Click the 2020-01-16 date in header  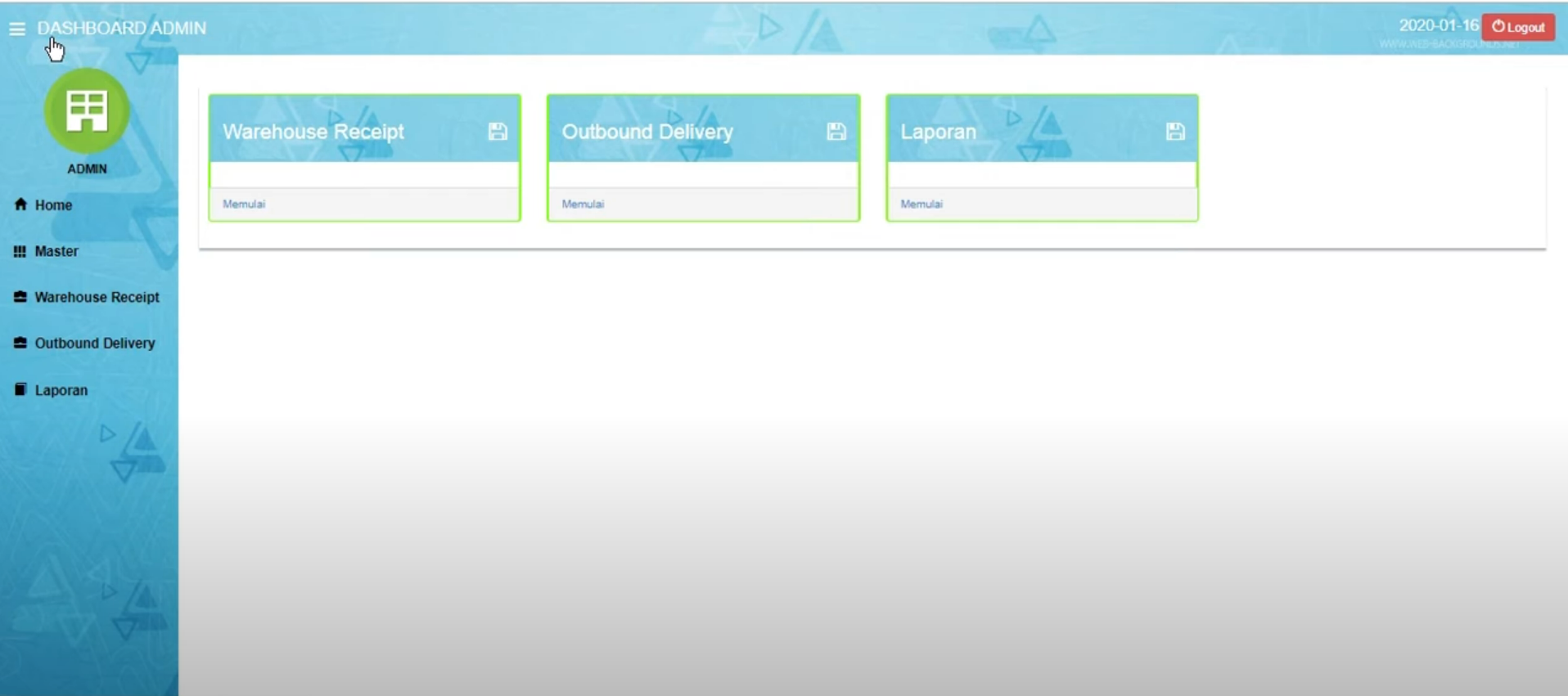pyautogui.click(x=1438, y=25)
